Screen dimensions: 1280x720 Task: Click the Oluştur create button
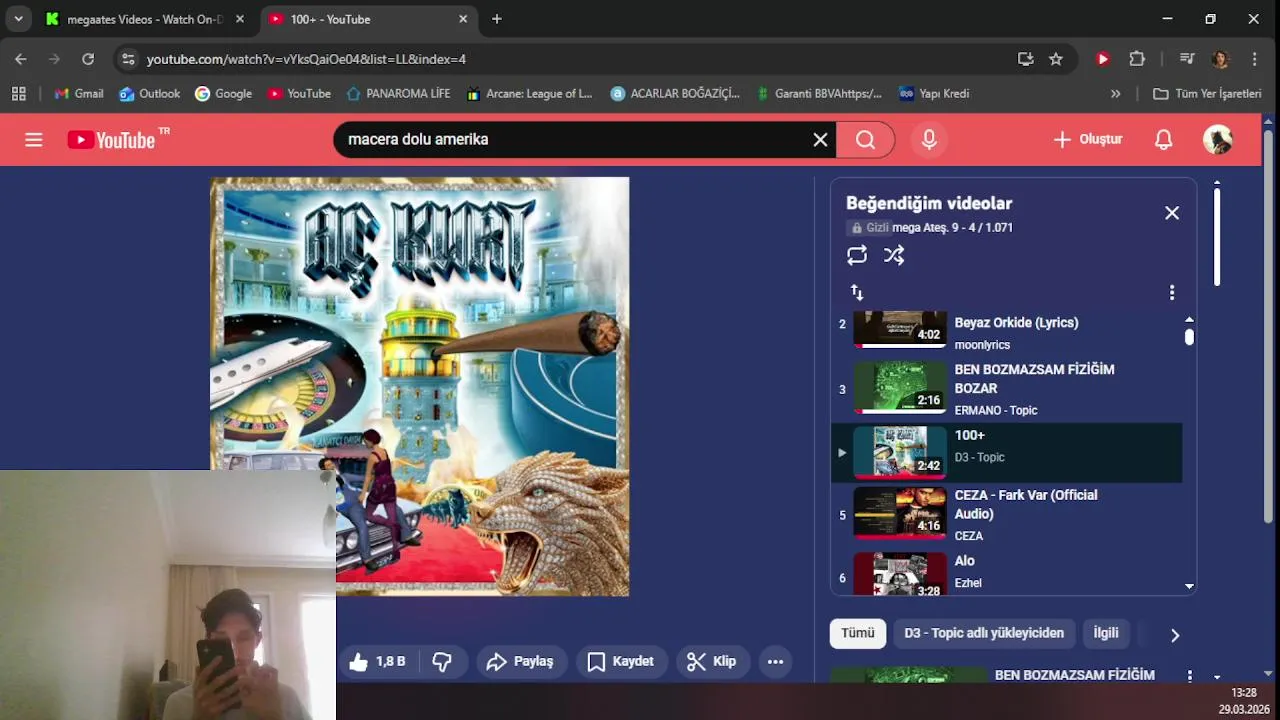[1088, 140]
